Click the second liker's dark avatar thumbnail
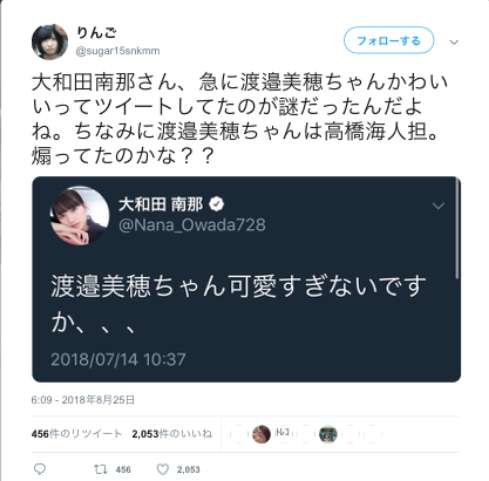This screenshot has height=481, width=489. (328, 434)
